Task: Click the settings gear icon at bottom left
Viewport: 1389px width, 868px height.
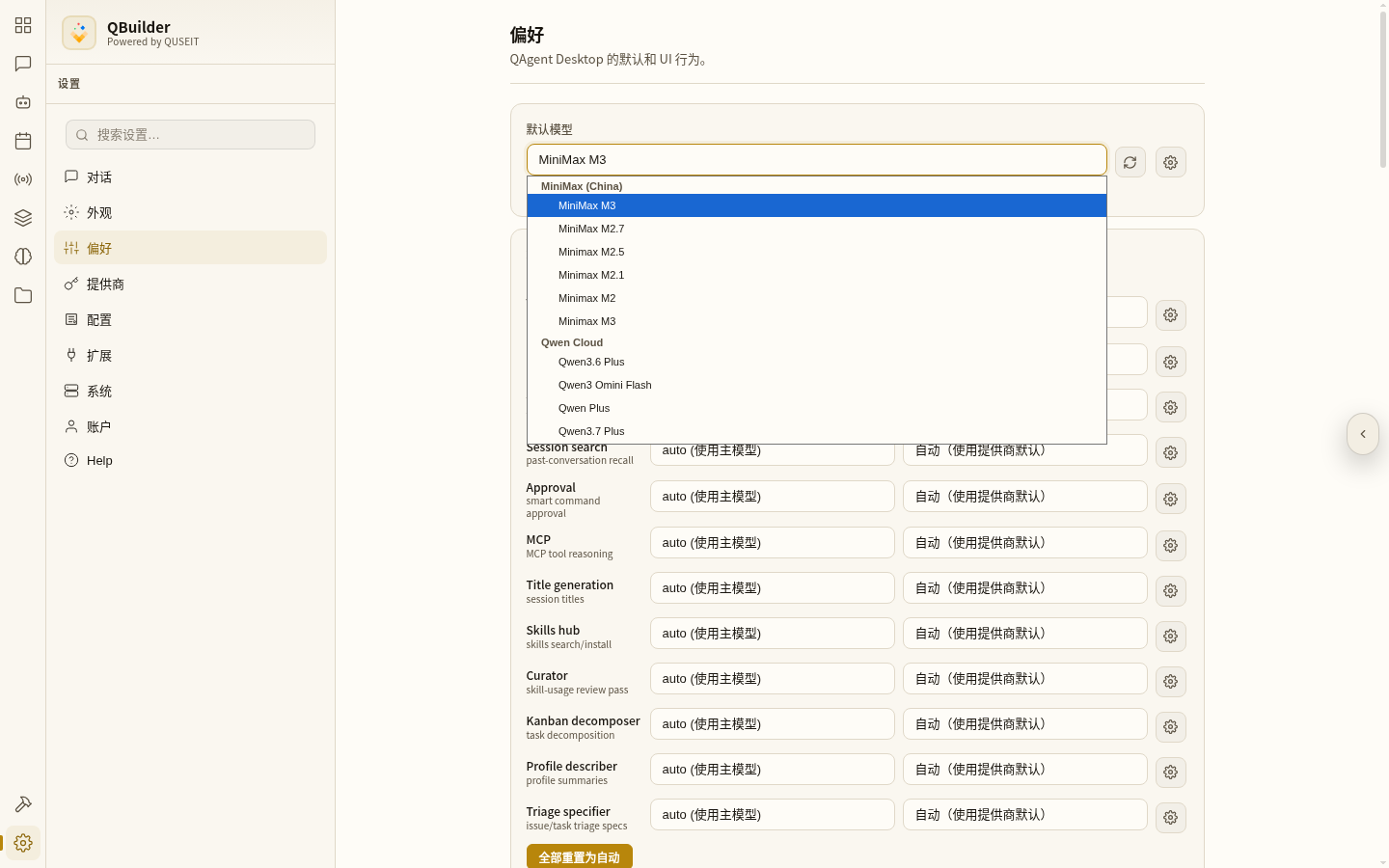Action: click(x=23, y=843)
